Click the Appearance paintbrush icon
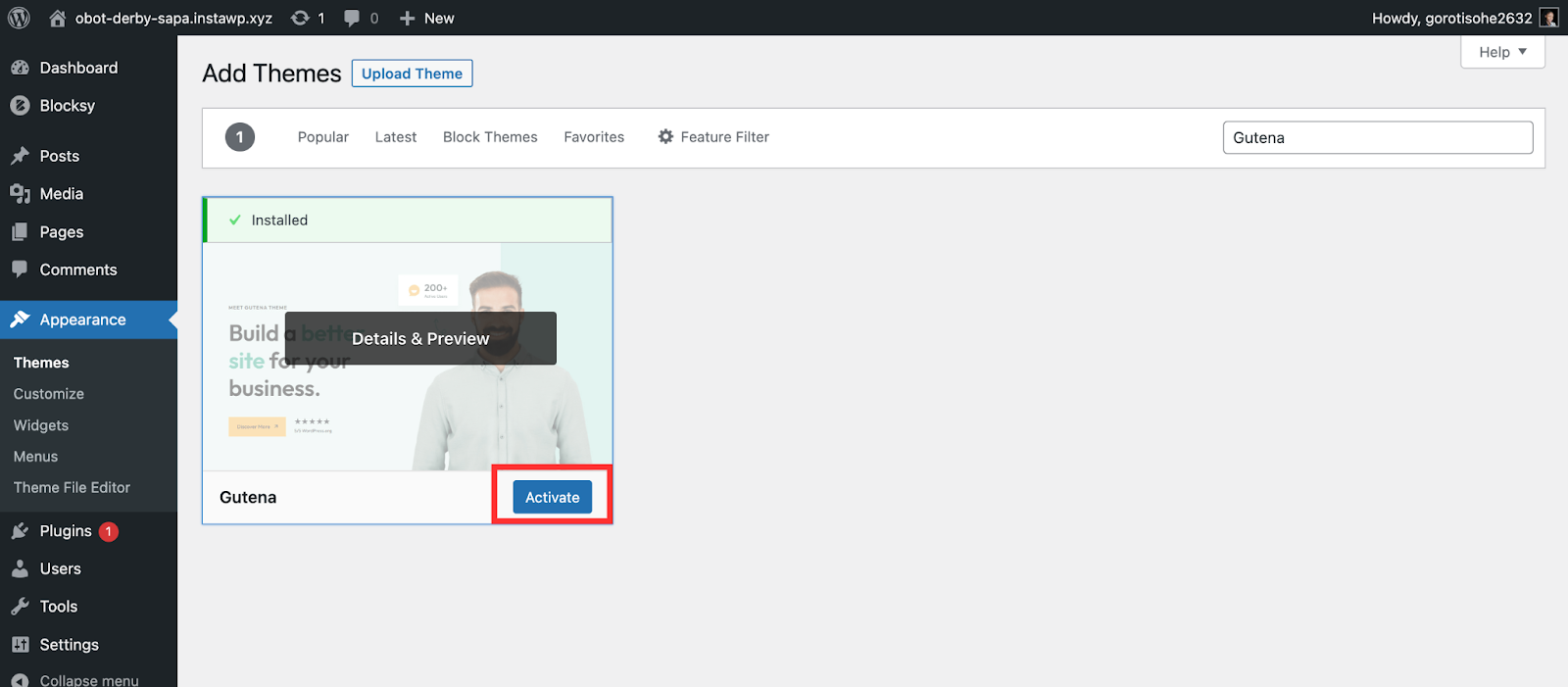The height and width of the screenshot is (687, 1568). tap(20, 319)
